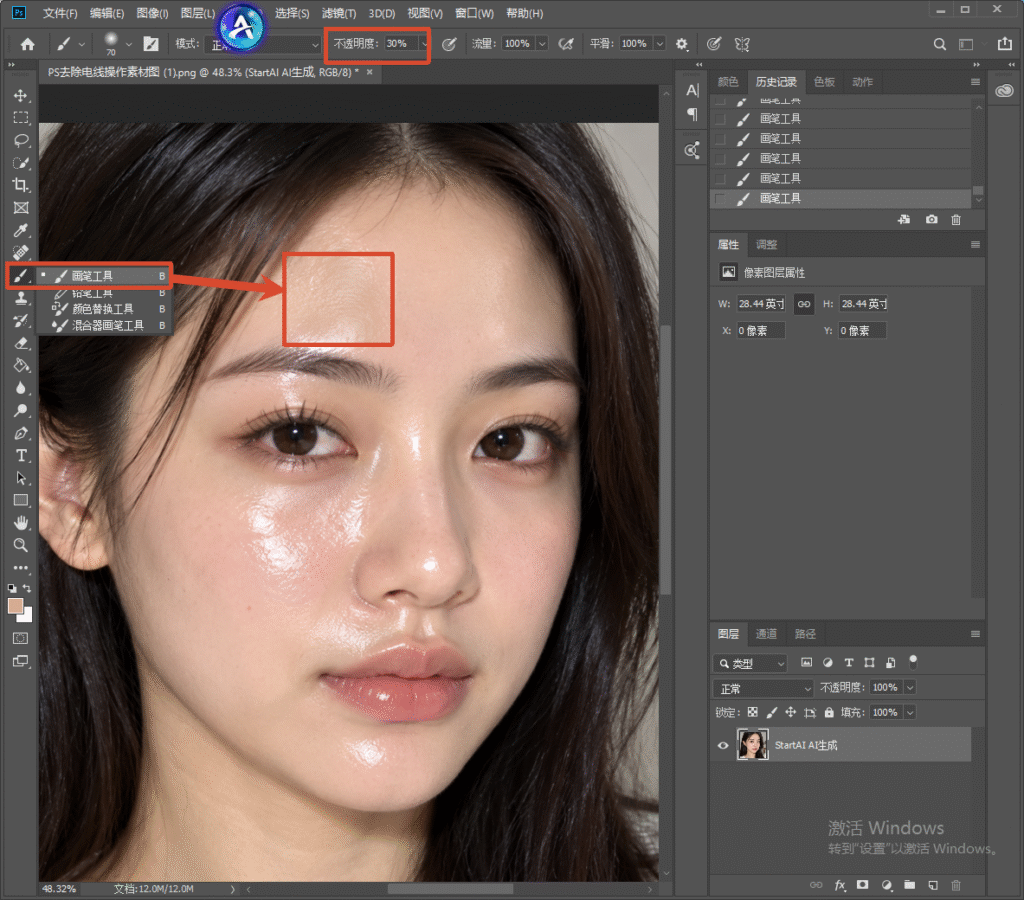
Task: Open the brush settings panel icon
Action: tap(151, 44)
